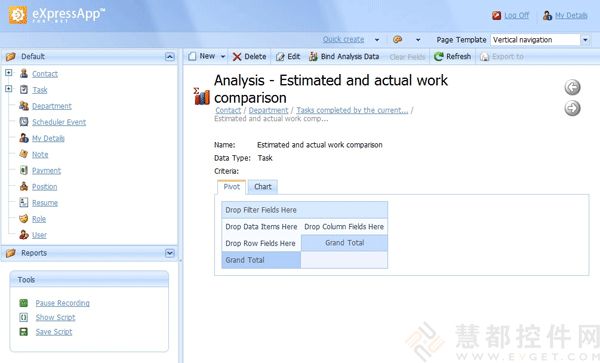The image size is (600, 363).
Task: Open the theme palette icon near Quick create
Action: click(398, 39)
